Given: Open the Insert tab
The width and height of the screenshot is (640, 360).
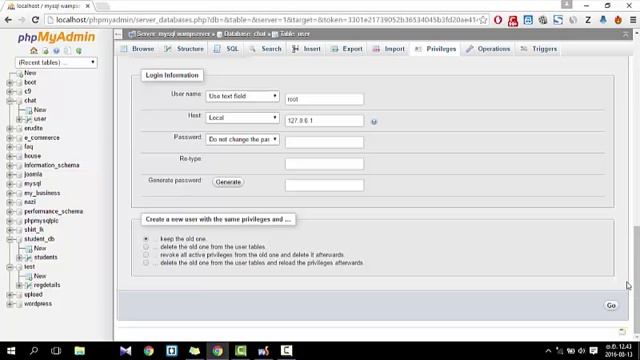Looking at the screenshot, I should point(307,49).
